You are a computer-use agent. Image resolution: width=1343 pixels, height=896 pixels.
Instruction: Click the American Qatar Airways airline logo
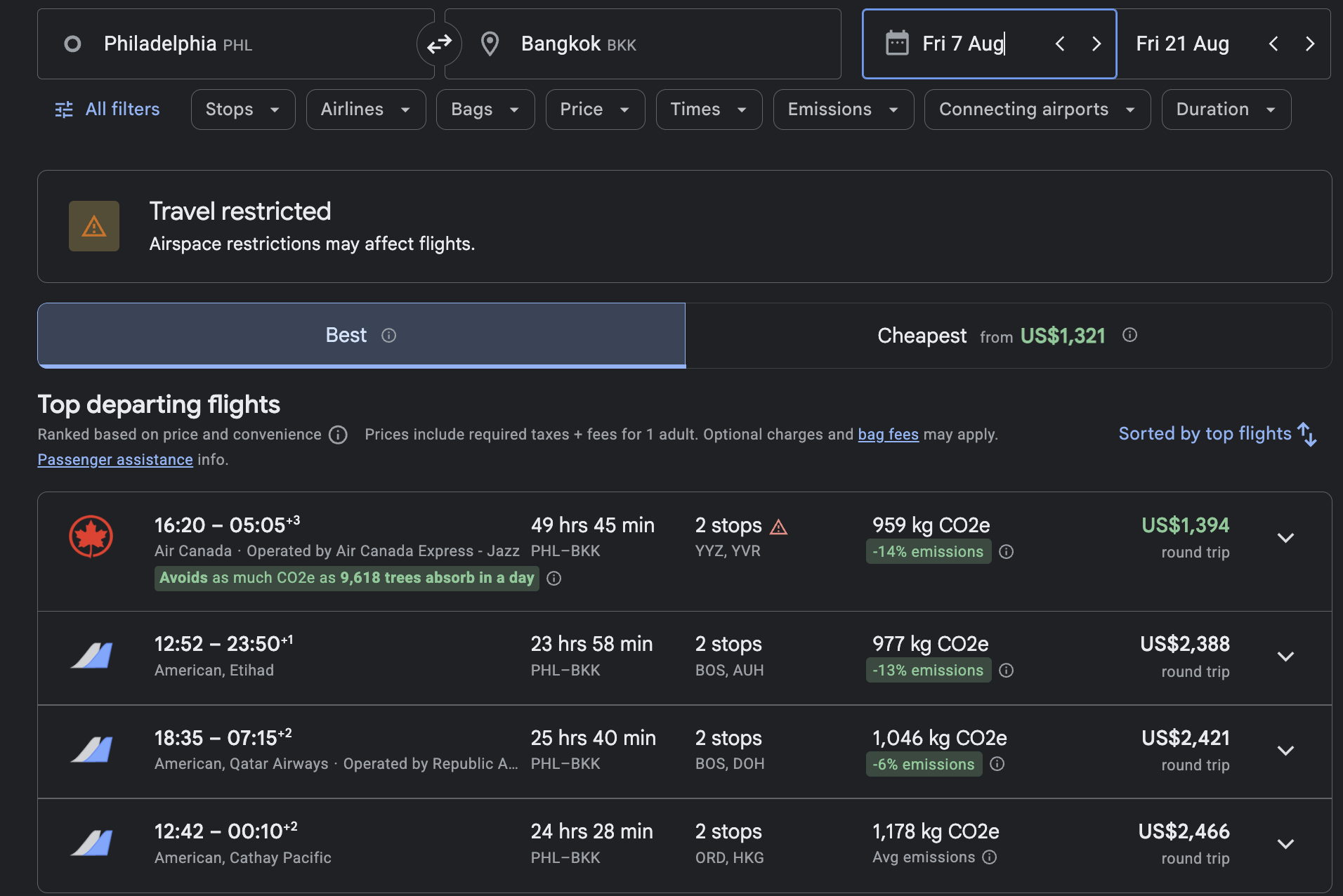pos(91,750)
